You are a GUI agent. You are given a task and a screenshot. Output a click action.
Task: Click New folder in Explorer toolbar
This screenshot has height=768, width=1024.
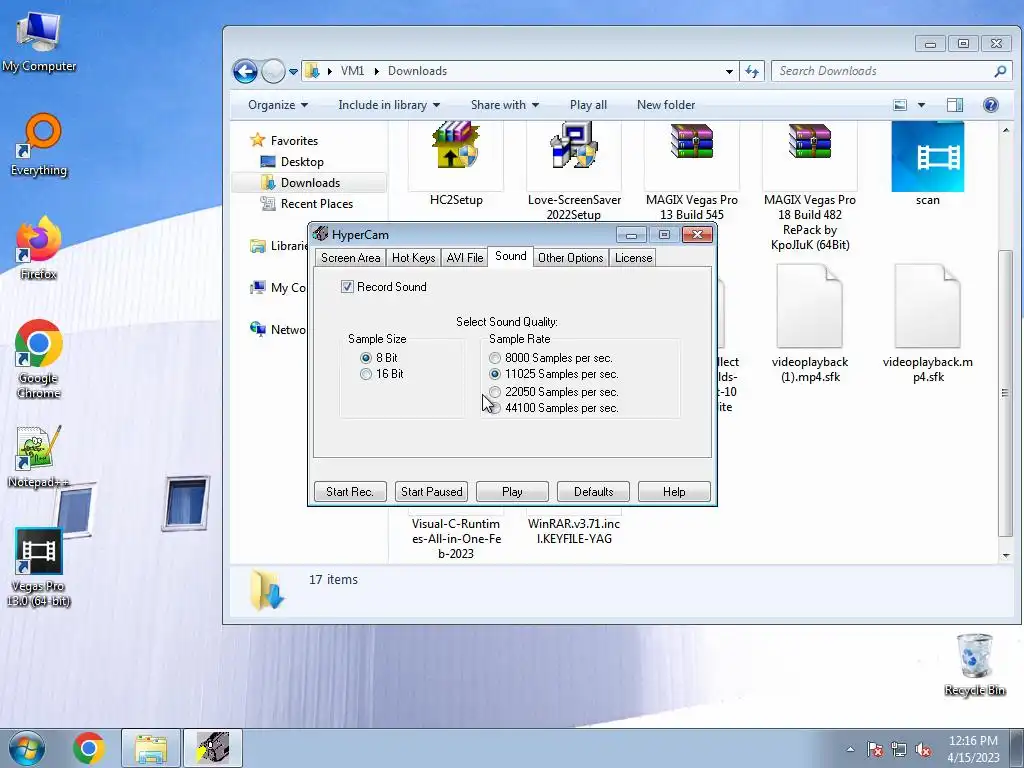pyautogui.click(x=665, y=105)
